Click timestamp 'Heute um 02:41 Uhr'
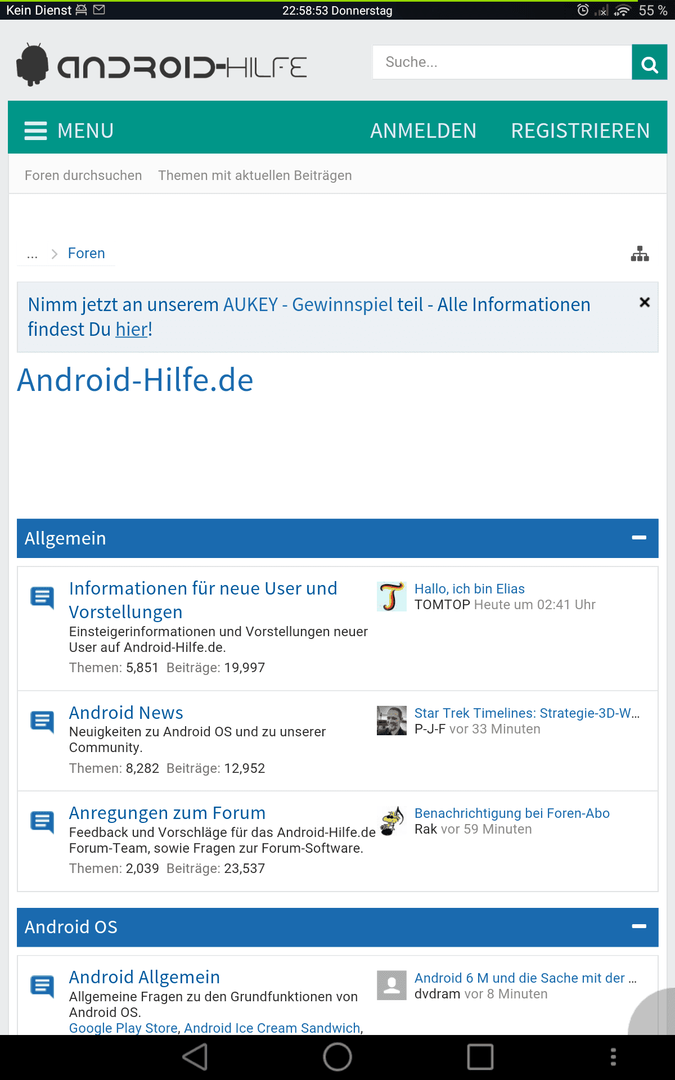 (x=534, y=605)
